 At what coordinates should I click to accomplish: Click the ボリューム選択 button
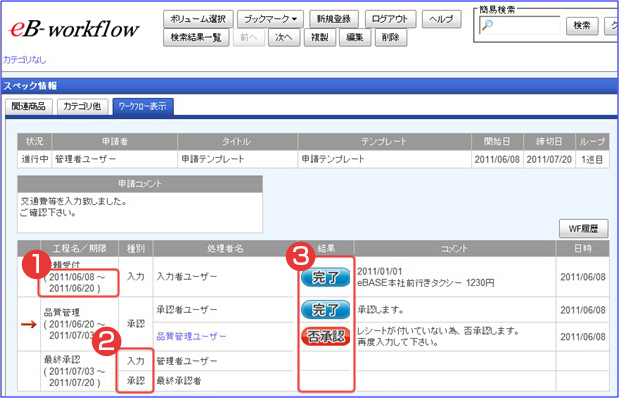[x=198, y=19]
